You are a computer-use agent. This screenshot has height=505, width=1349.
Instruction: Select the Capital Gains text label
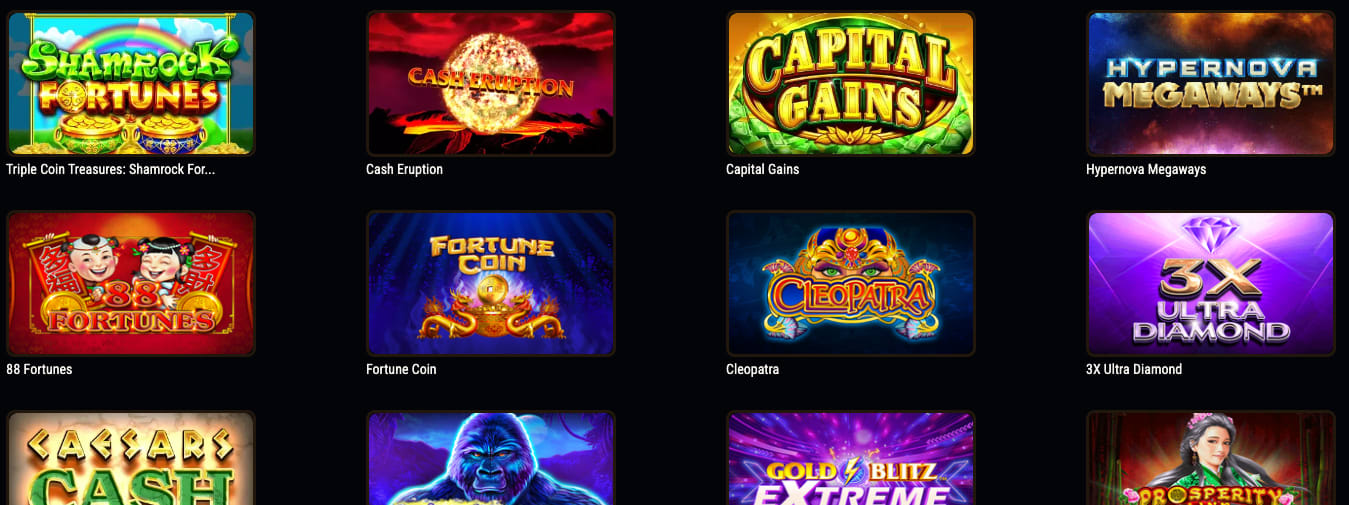point(763,170)
